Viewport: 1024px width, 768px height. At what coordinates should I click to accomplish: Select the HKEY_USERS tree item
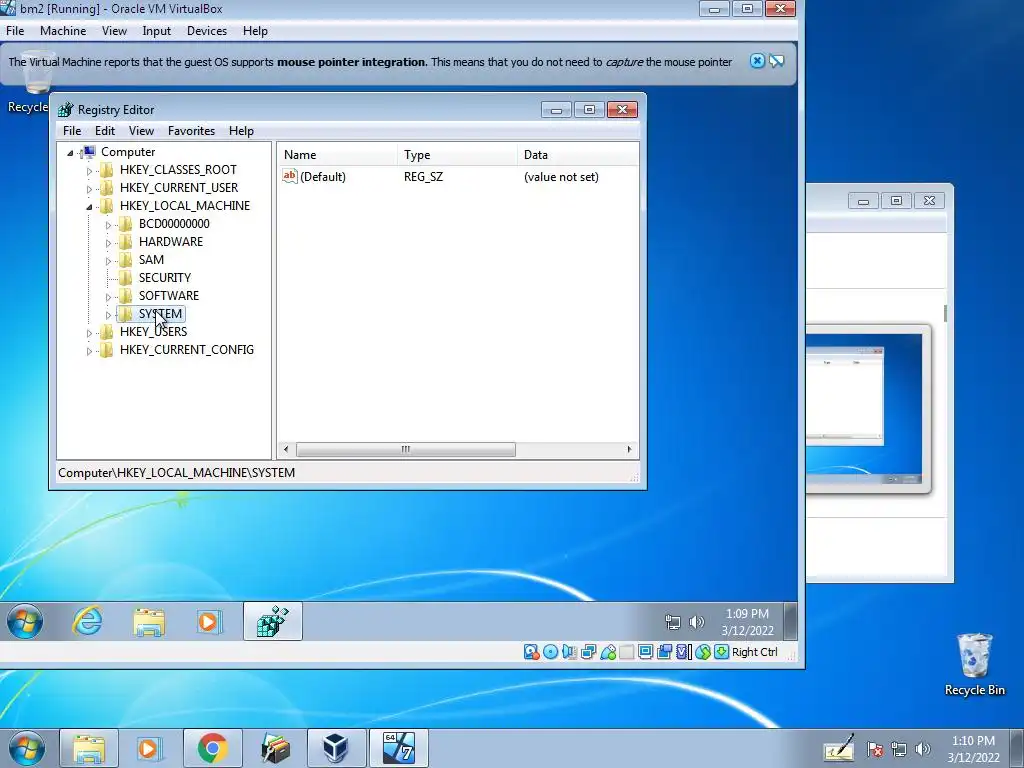tap(153, 332)
